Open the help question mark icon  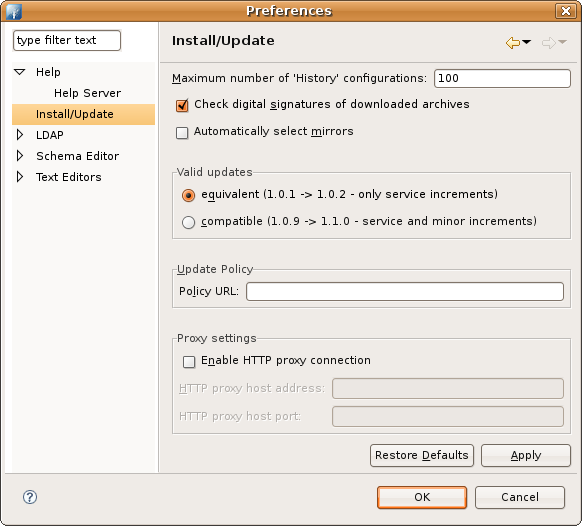pyautogui.click(x=30, y=497)
